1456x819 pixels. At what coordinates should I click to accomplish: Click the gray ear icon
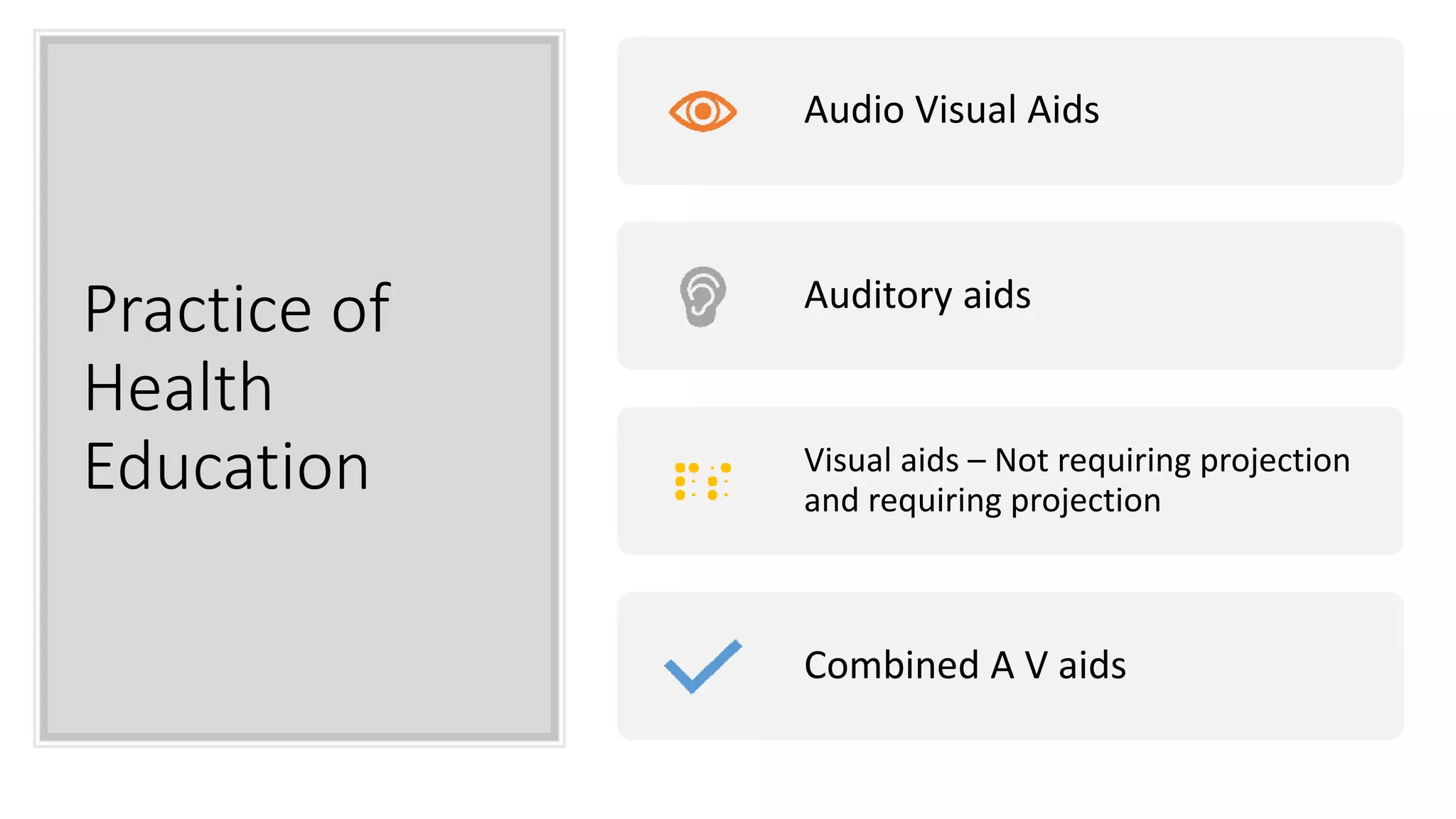click(x=702, y=296)
